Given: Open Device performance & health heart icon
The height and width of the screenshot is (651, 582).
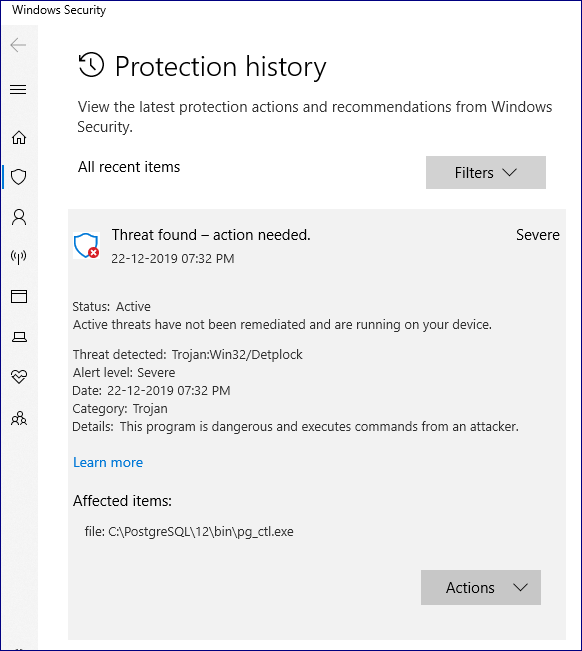Looking at the screenshot, I should coord(19,377).
